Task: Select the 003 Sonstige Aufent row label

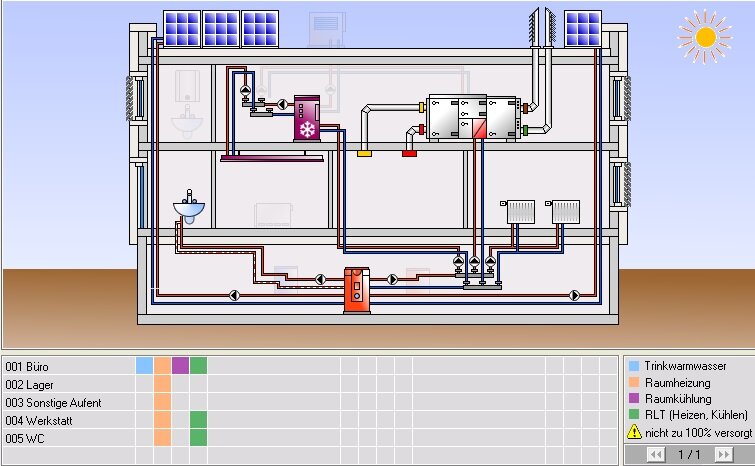Action: [53, 402]
